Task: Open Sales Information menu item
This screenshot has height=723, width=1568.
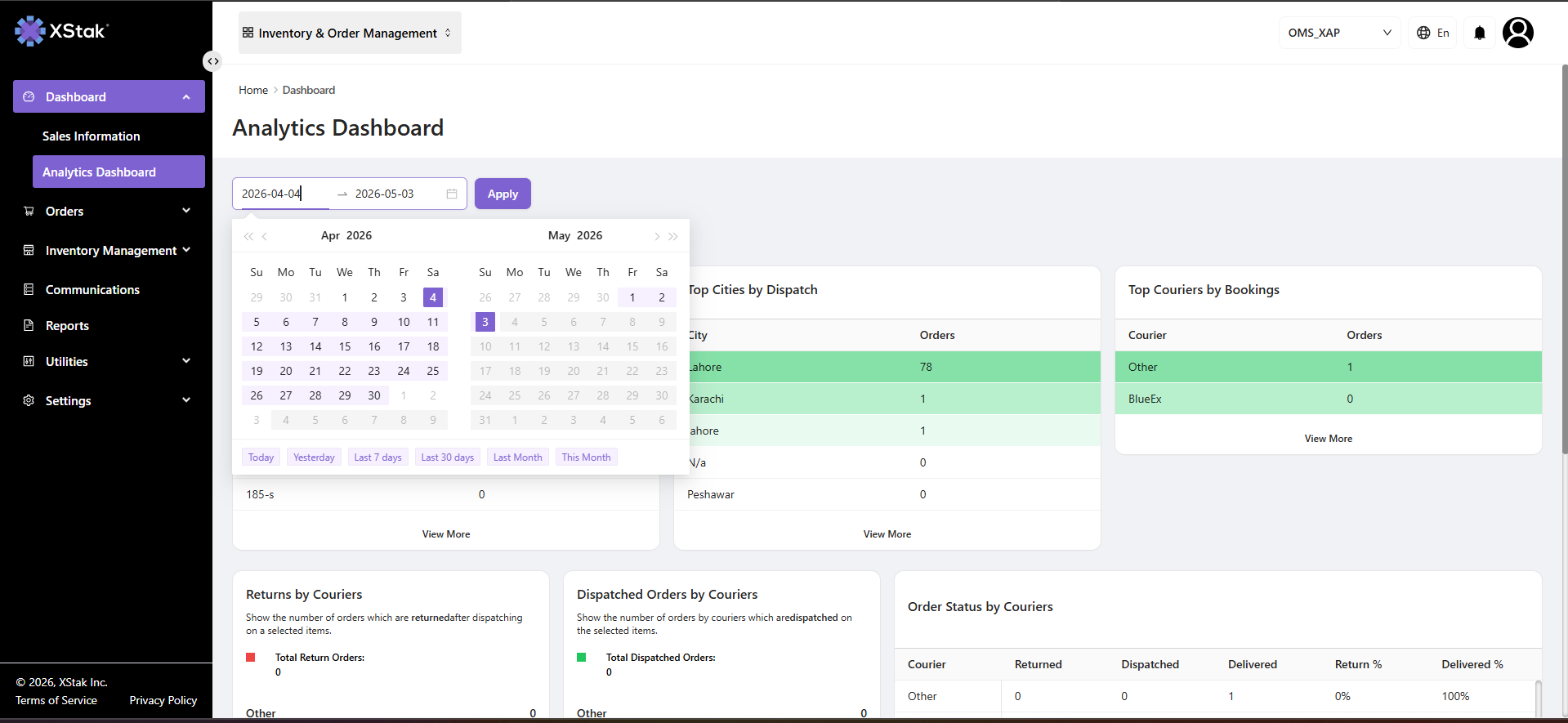Action: point(92,136)
